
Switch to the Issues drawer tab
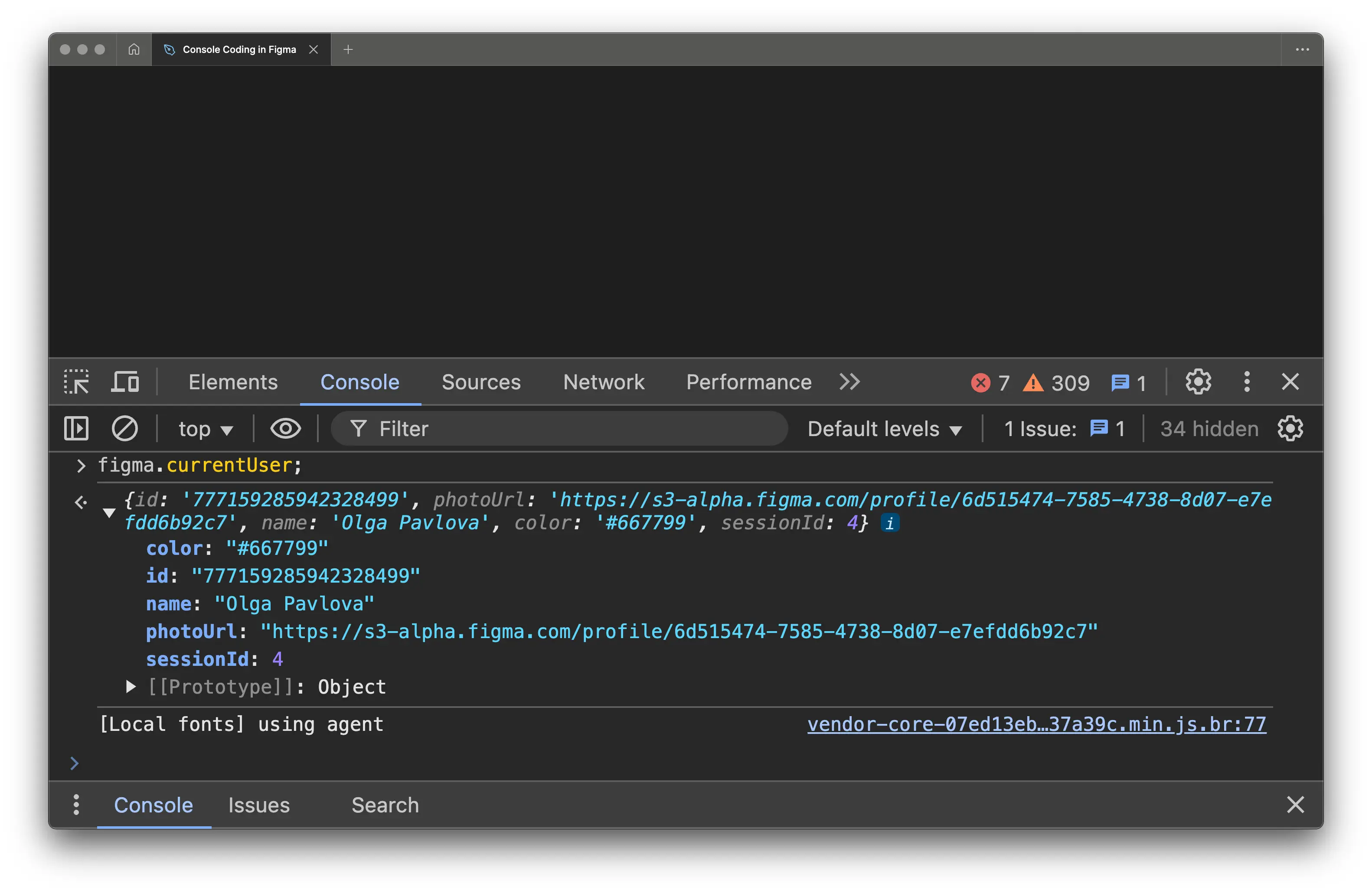pos(259,805)
